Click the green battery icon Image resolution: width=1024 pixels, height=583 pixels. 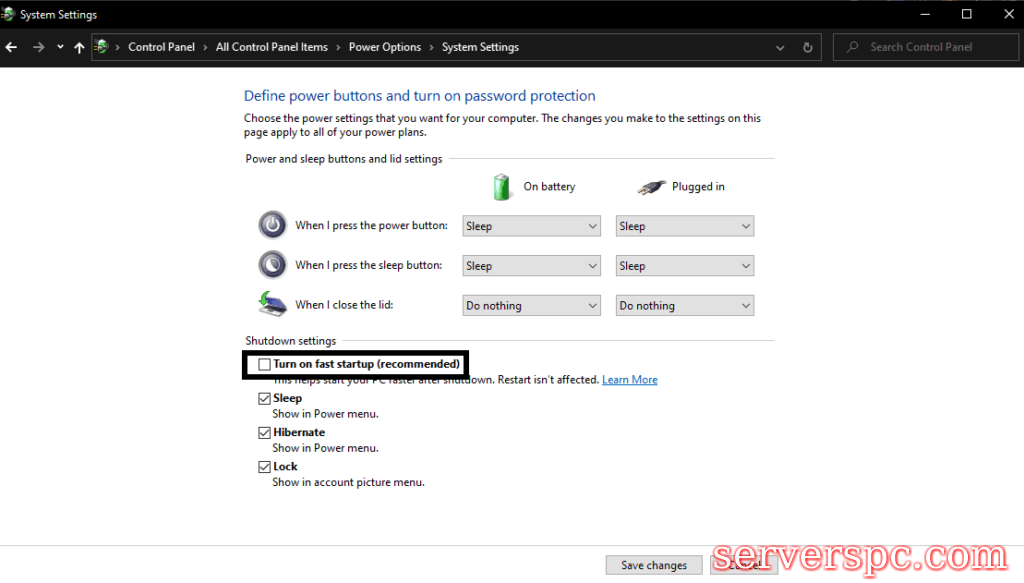[502, 186]
